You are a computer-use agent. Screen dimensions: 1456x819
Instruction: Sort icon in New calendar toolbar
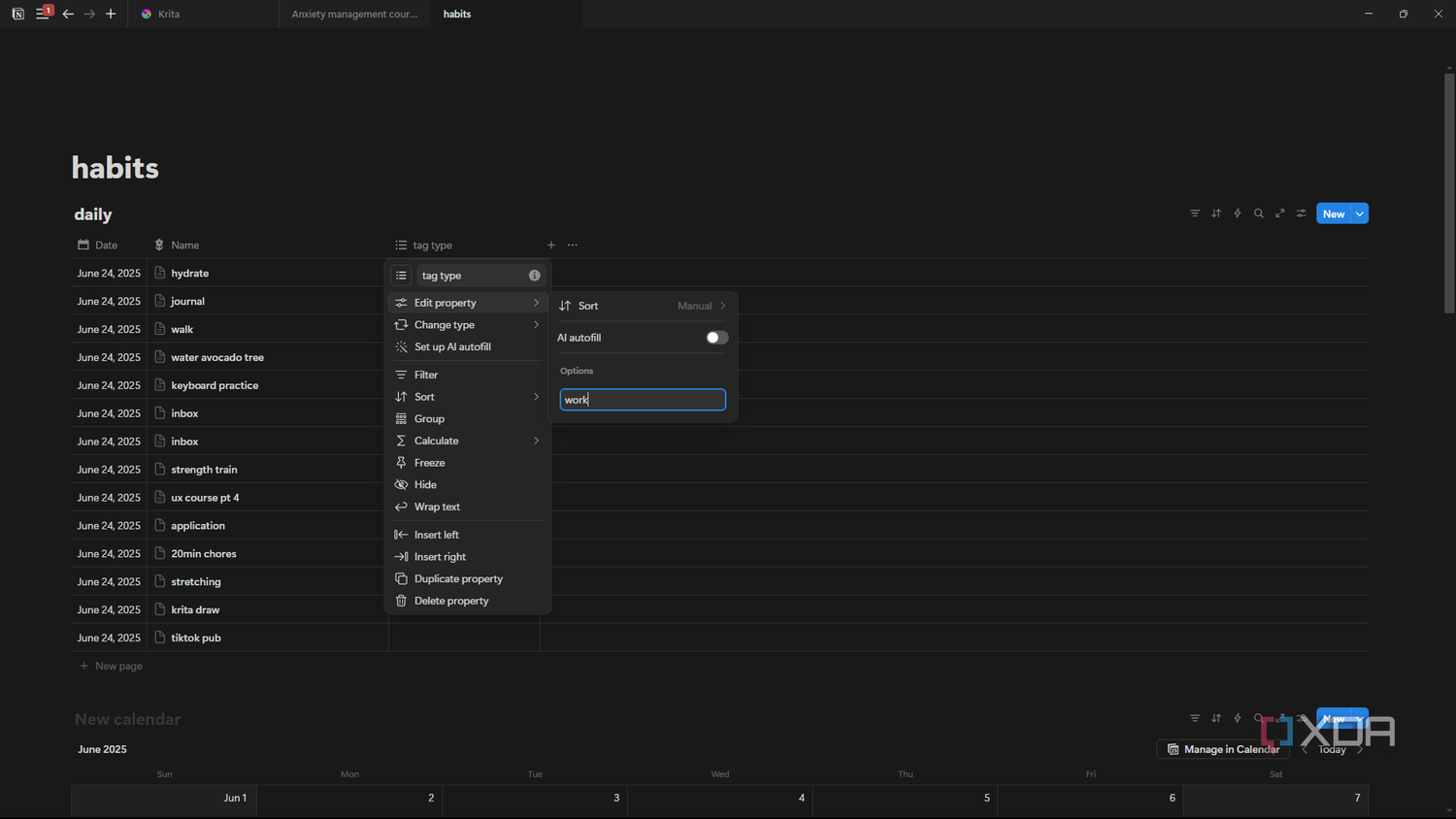click(1216, 718)
